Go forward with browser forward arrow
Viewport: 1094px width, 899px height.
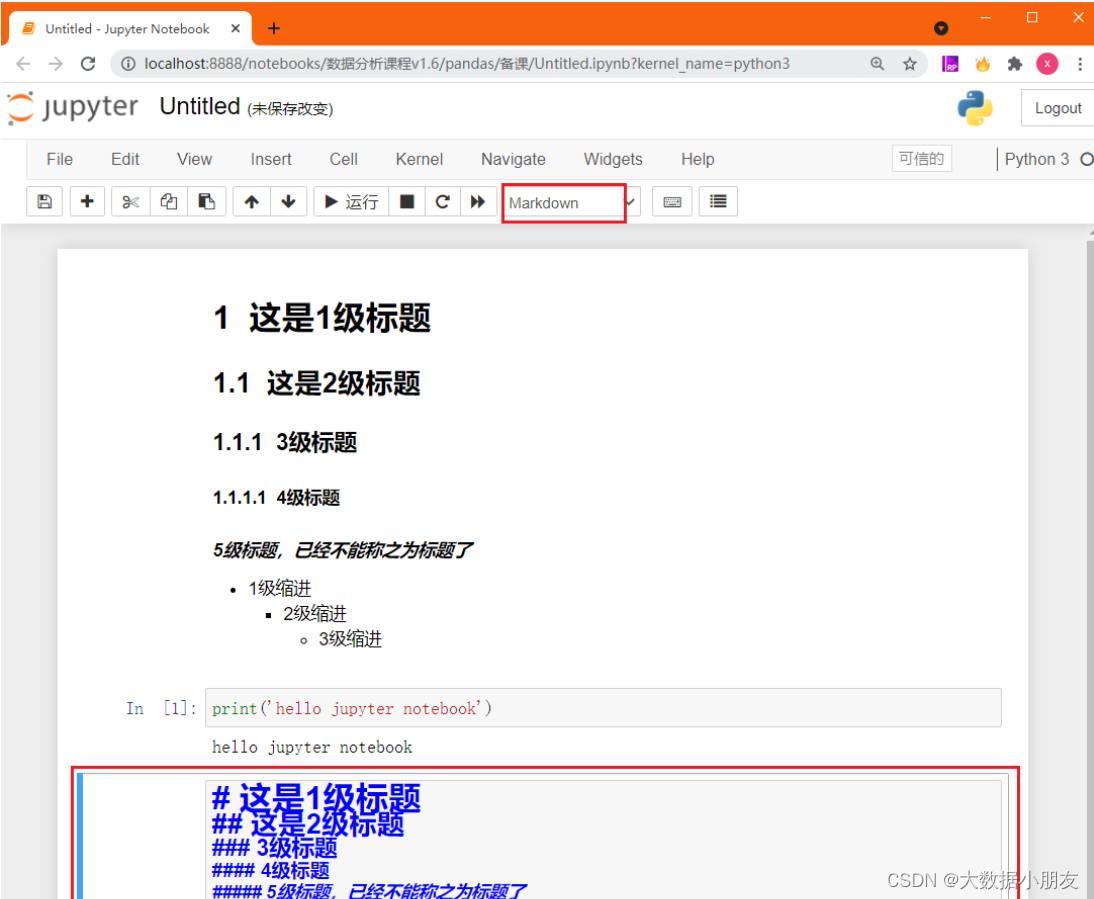[55, 64]
